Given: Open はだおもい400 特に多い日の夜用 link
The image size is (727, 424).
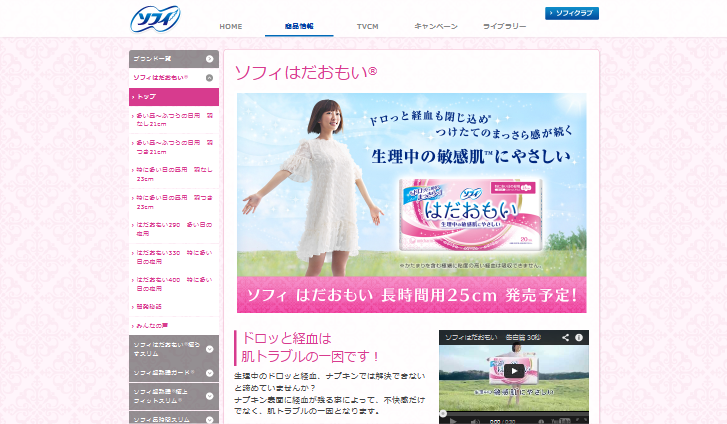Looking at the screenshot, I should tap(174, 284).
